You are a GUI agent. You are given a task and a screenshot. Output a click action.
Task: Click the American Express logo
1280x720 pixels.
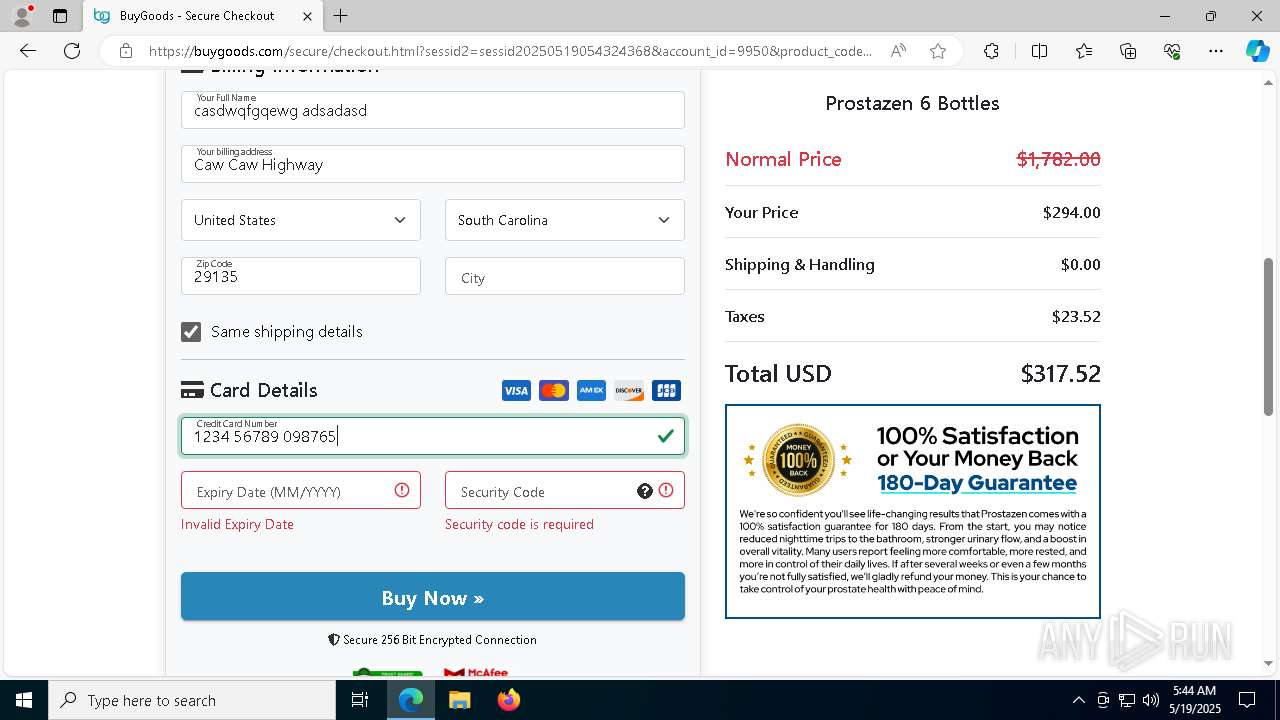pyautogui.click(x=591, y=391)
